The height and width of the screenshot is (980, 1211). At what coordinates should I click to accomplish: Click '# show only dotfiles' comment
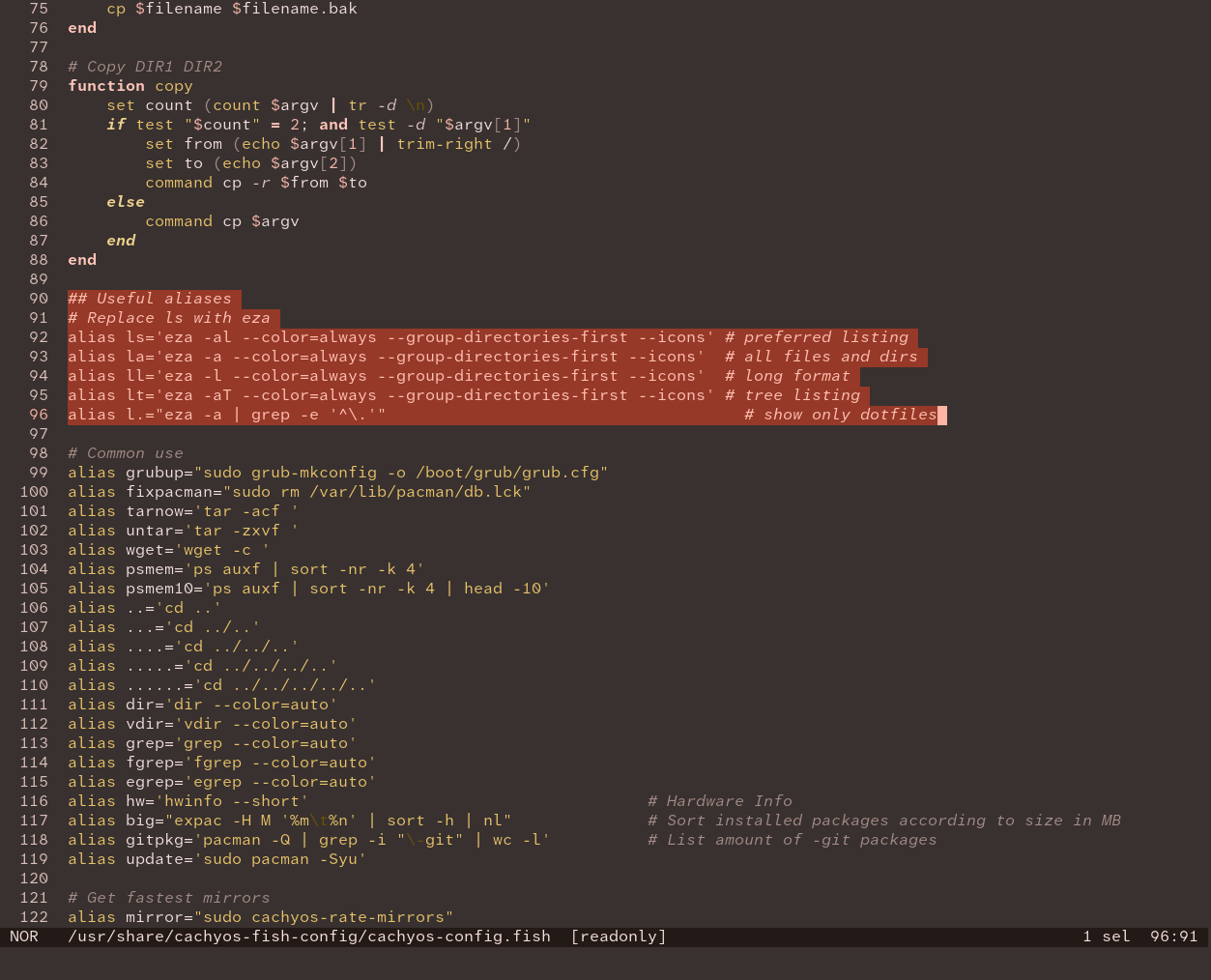click(x=841, y=415)
